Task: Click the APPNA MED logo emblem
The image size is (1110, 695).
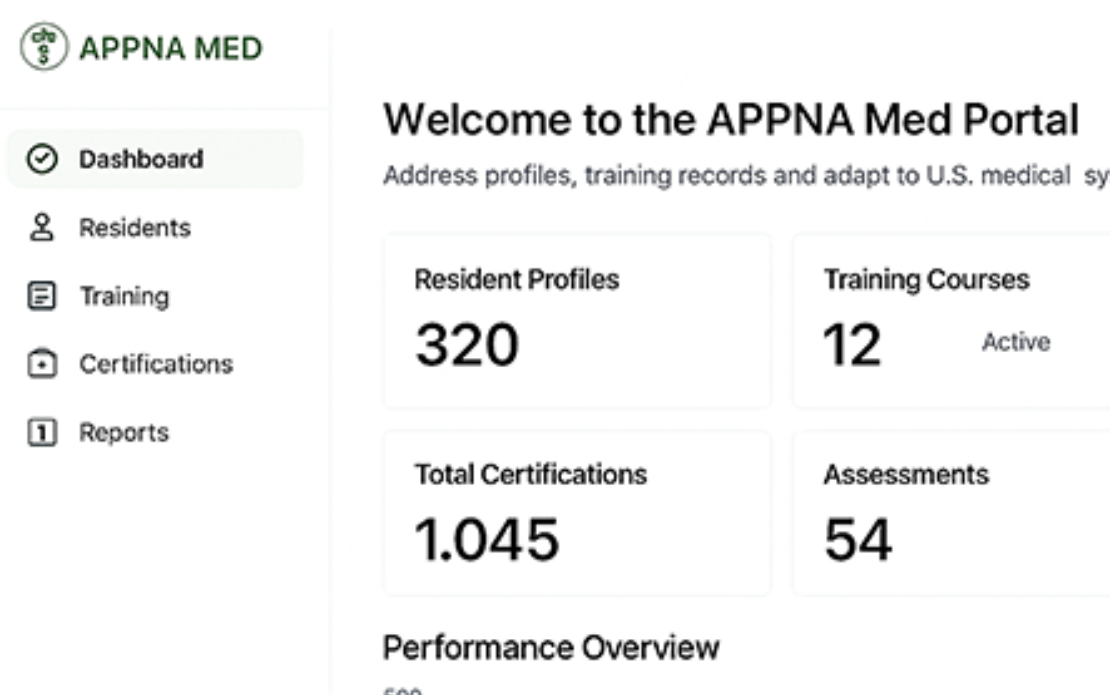Action: coord(44,47)
